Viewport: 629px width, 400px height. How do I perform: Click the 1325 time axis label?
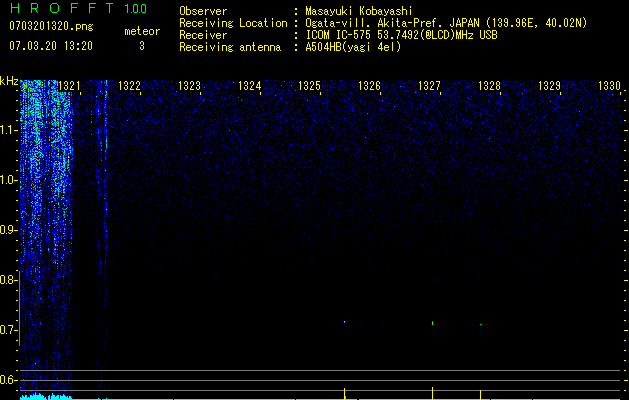pos(310,86)
